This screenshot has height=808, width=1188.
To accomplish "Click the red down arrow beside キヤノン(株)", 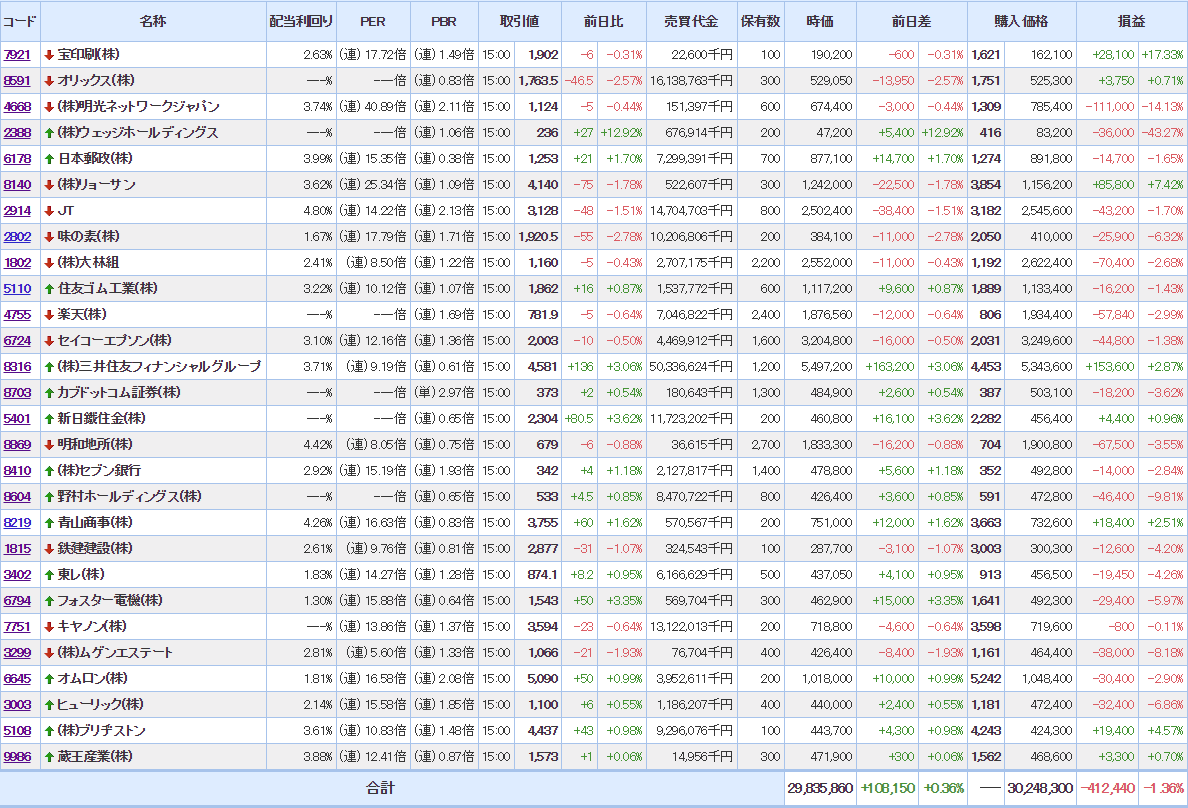I will tap(49, 627).
